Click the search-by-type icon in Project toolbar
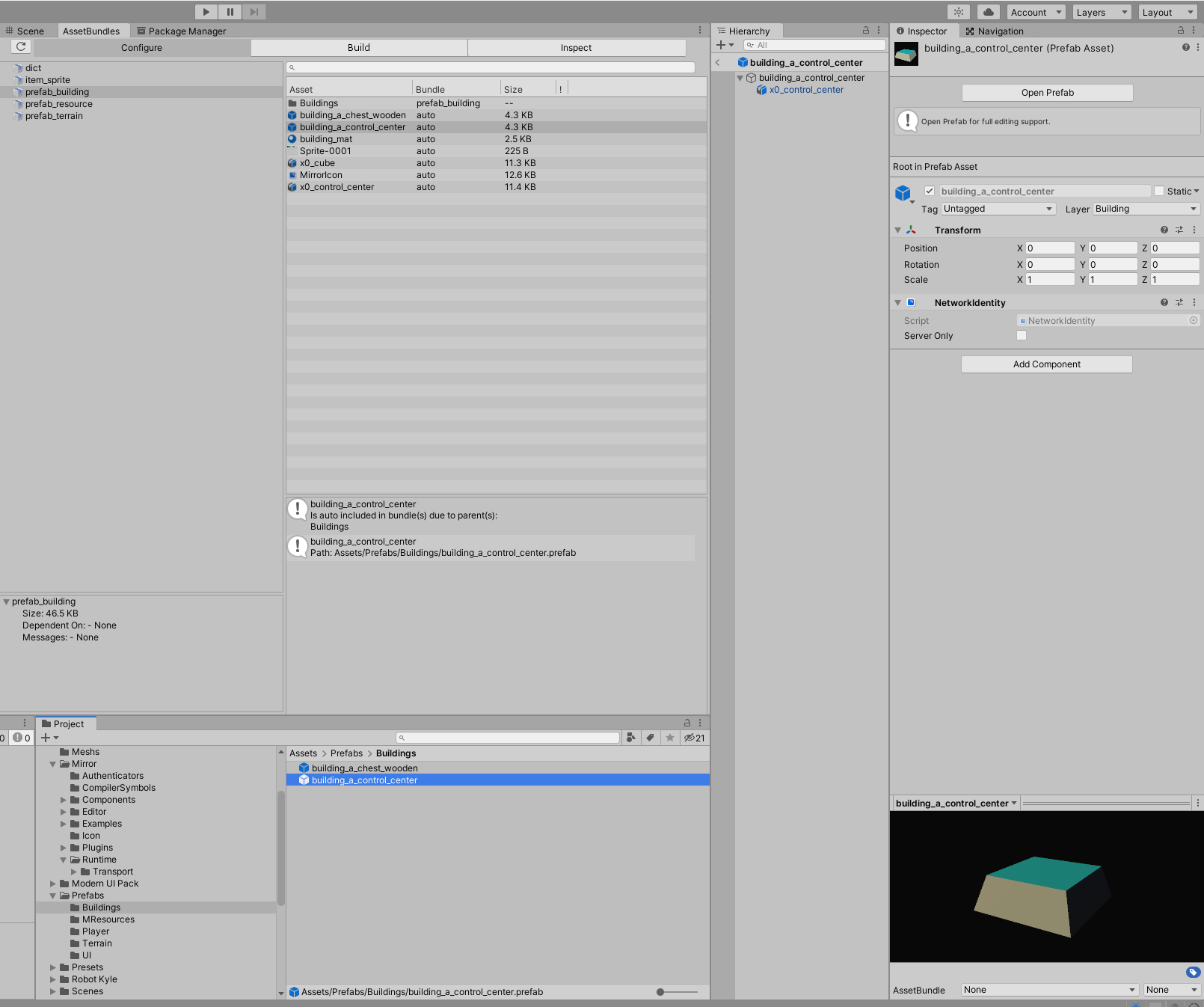 630,738
